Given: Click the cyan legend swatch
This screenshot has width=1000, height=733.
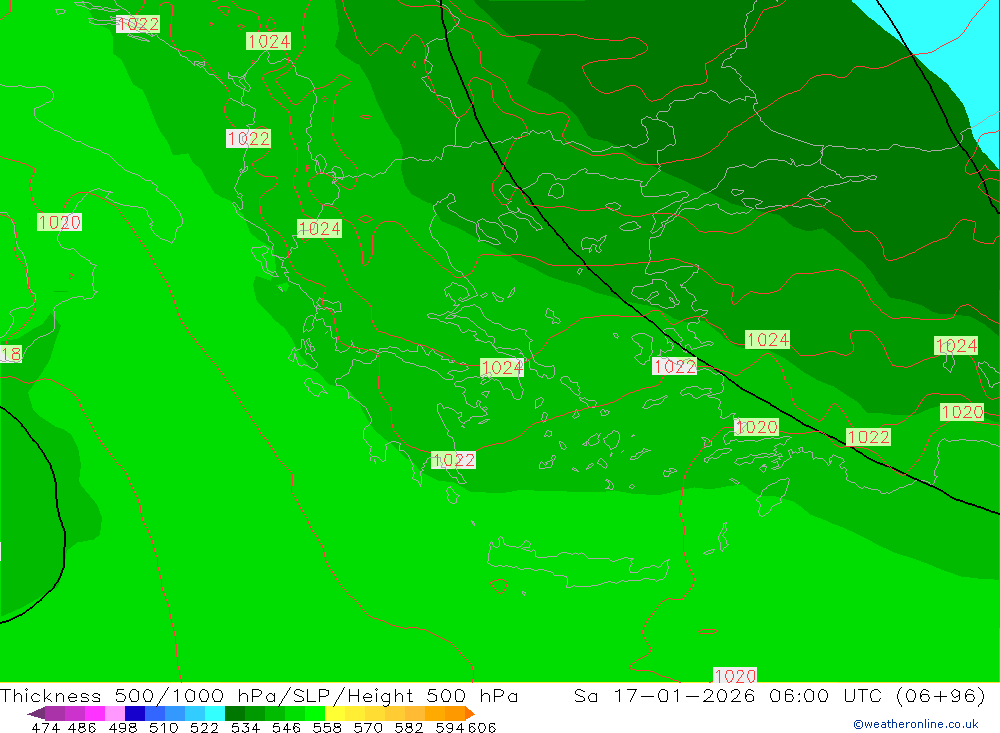Looking at the screenshot, I should [x=215, y=713].
